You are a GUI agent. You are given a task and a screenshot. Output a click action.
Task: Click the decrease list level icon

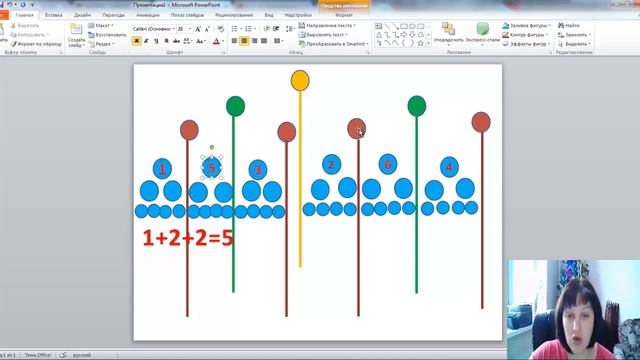(x=267, y=29)
